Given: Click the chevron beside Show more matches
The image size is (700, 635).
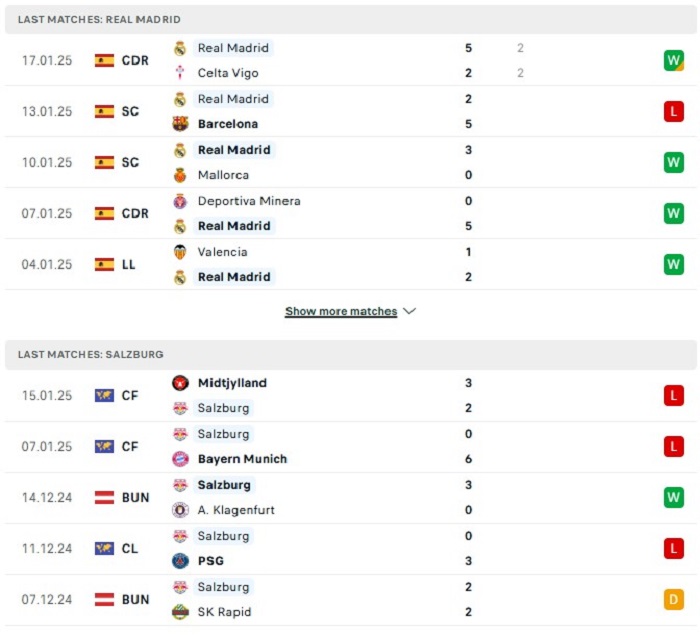Looking at the screenshot, I should pyautogui.click(x=409, y=311).
